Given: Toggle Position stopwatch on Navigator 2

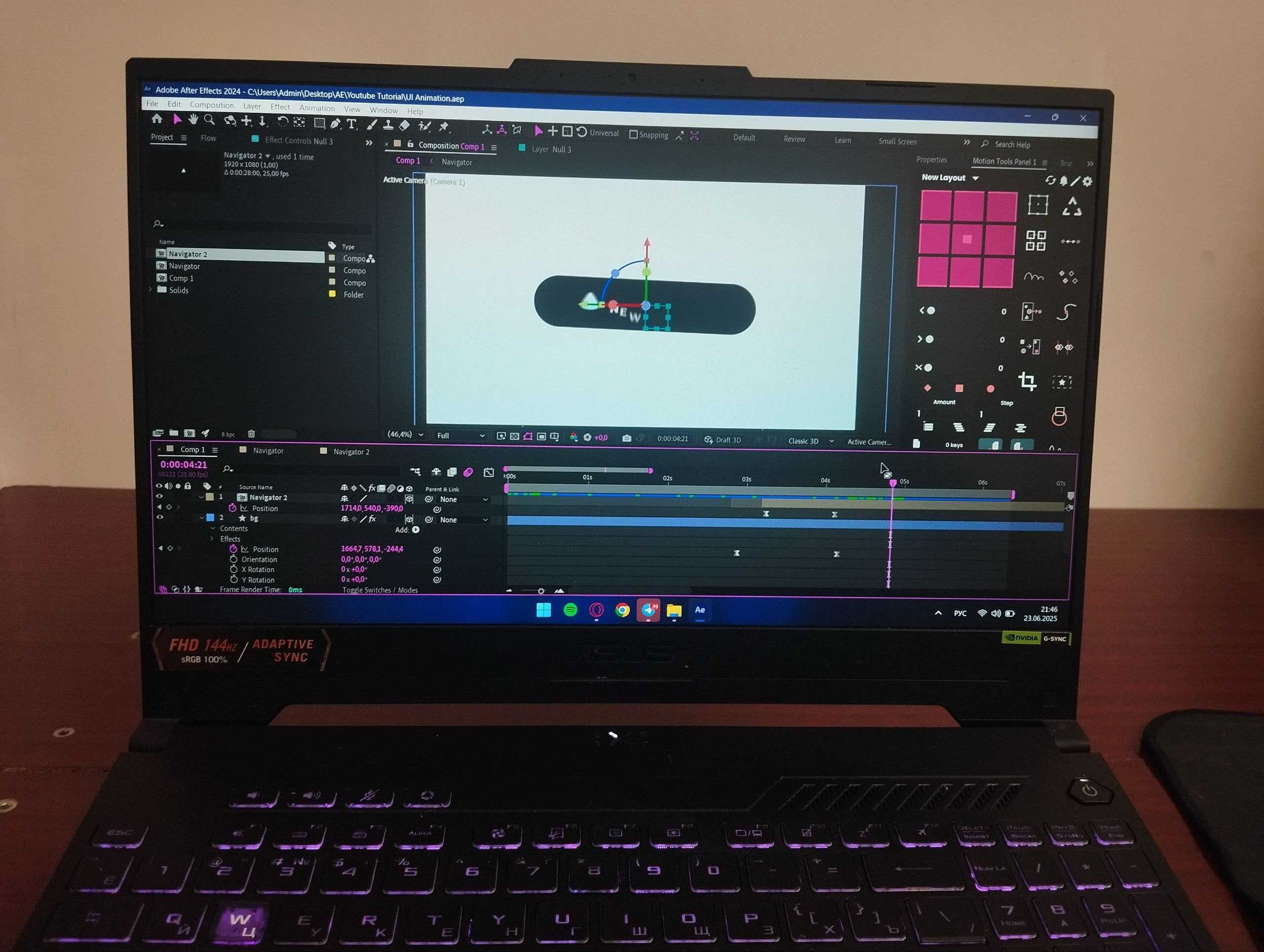Looking at the screenshot, I should pyautogui.click(x=233, y=508).
